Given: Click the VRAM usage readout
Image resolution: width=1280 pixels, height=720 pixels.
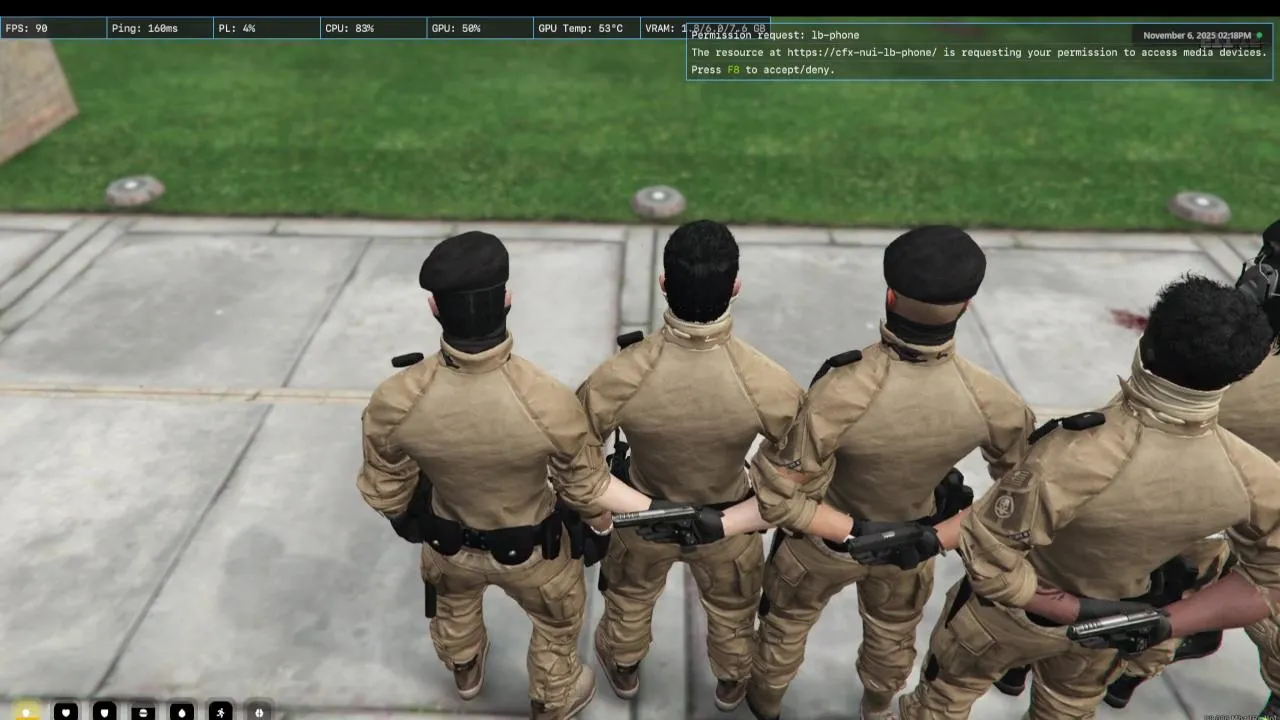Looking at the screenshot, I should 706,28.
